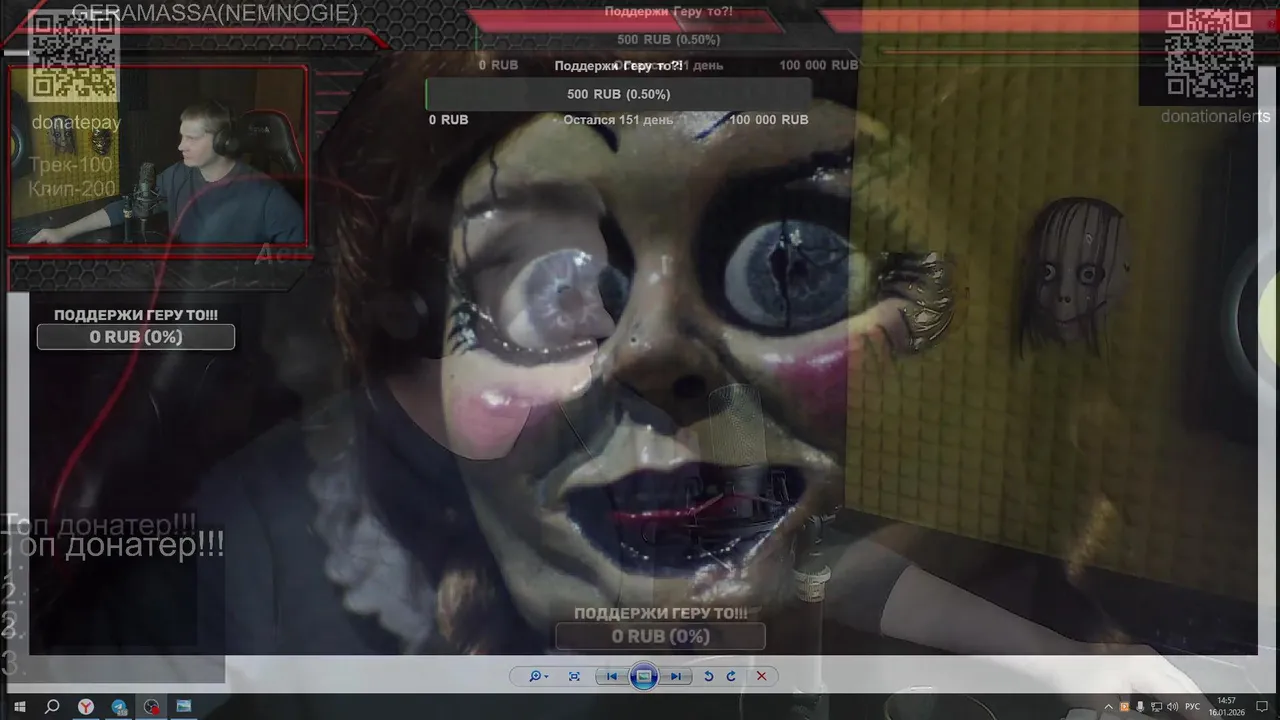The width and height of the screenshot is (1280, 720).
Task: Go to previous image in viewer
Action: click(611, 676)
